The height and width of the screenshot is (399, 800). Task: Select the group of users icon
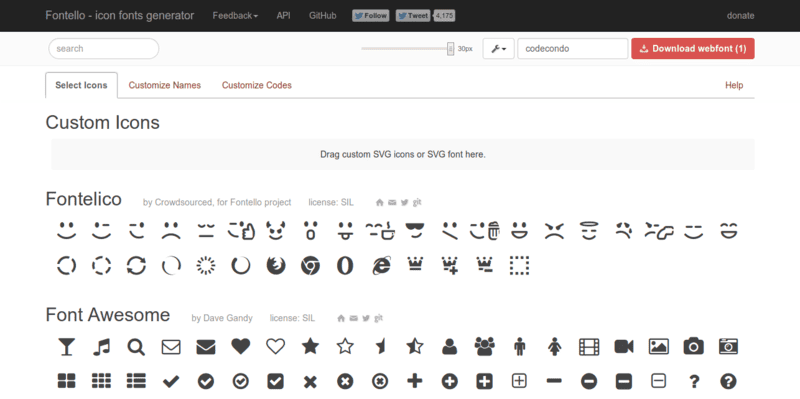(x=484, y=347)
